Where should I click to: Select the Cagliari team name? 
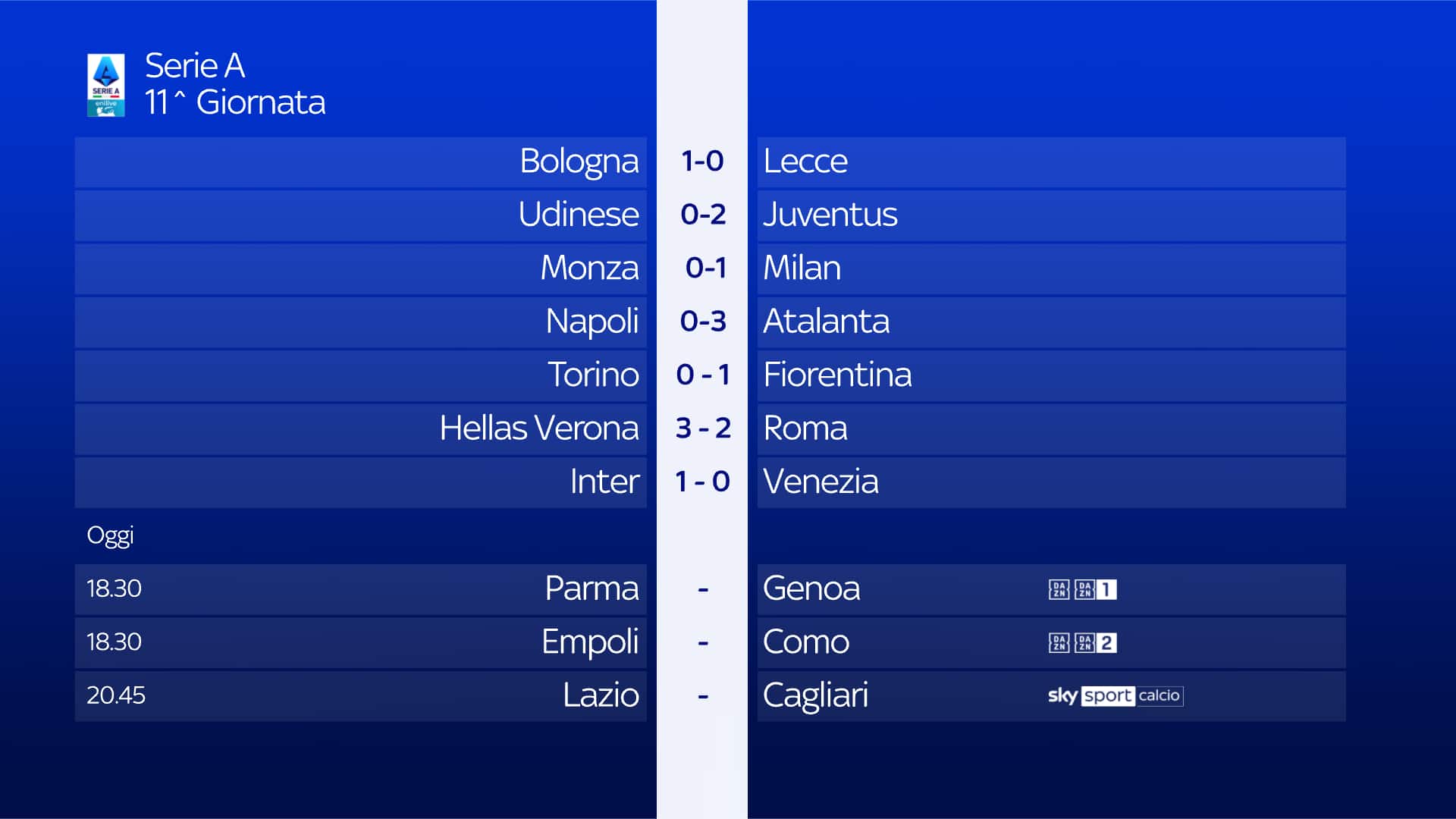pyautogui.click(x=815, y=695)
